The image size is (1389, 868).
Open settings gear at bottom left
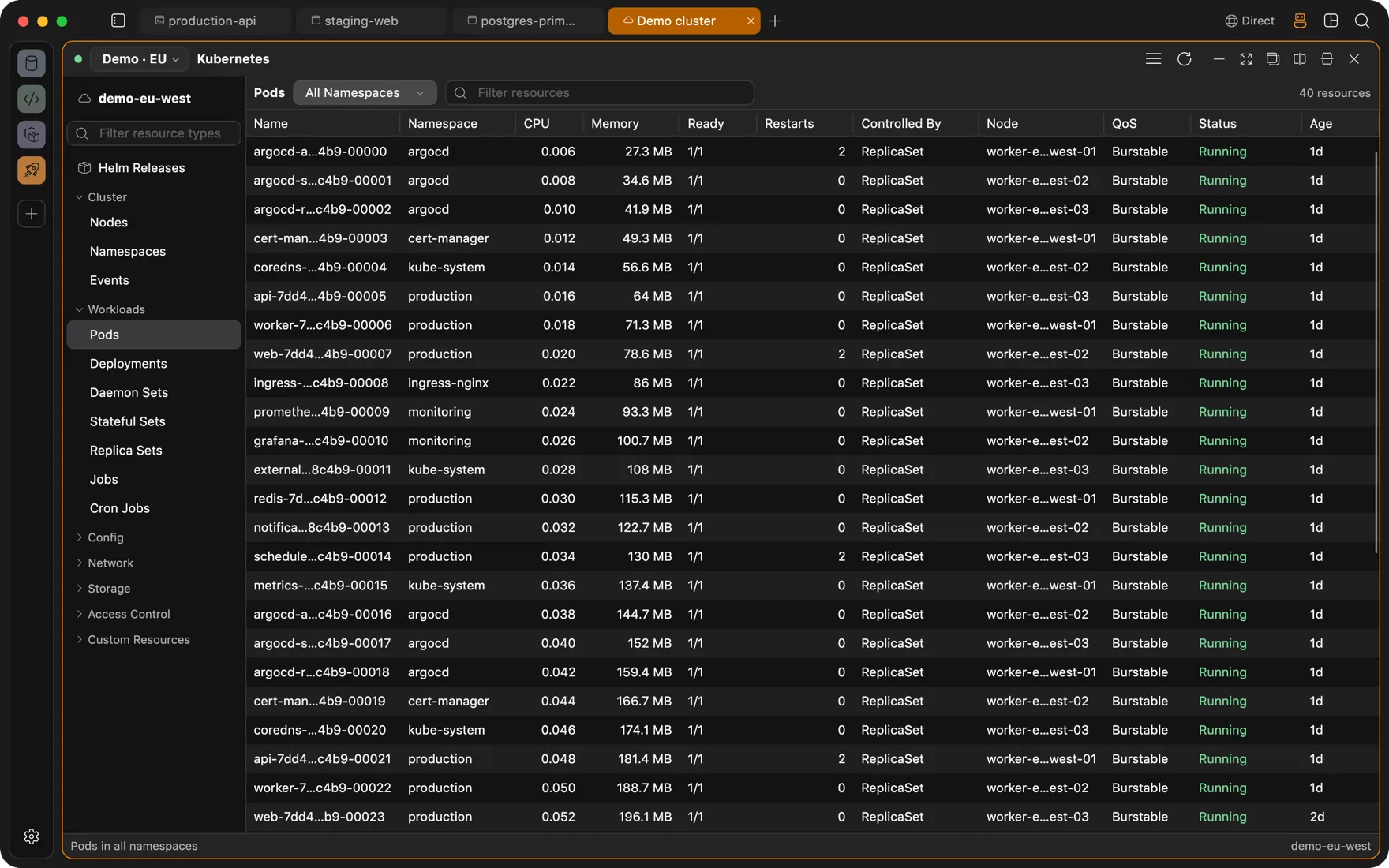tap(32, 836)
